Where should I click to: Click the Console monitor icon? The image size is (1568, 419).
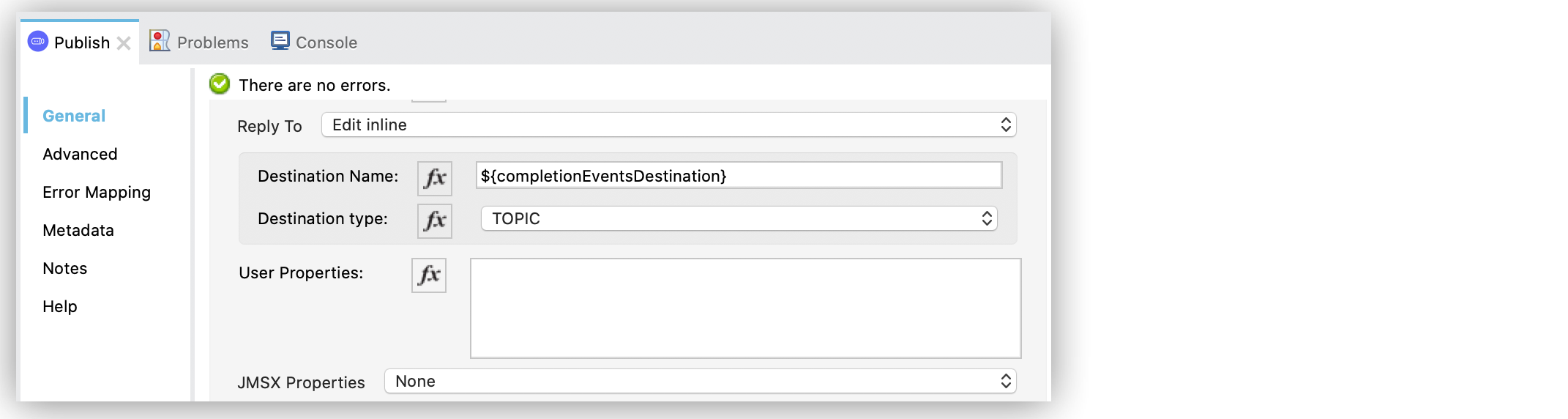(280, 40)
